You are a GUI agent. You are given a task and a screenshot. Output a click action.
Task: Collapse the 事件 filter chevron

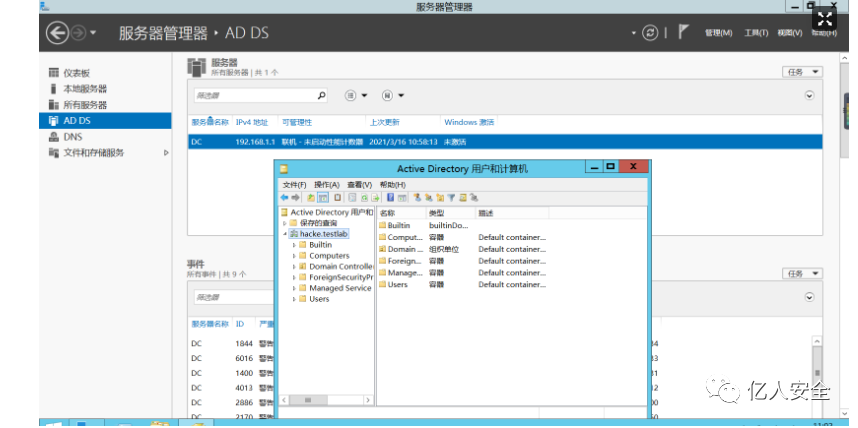[x=809, y=297]
